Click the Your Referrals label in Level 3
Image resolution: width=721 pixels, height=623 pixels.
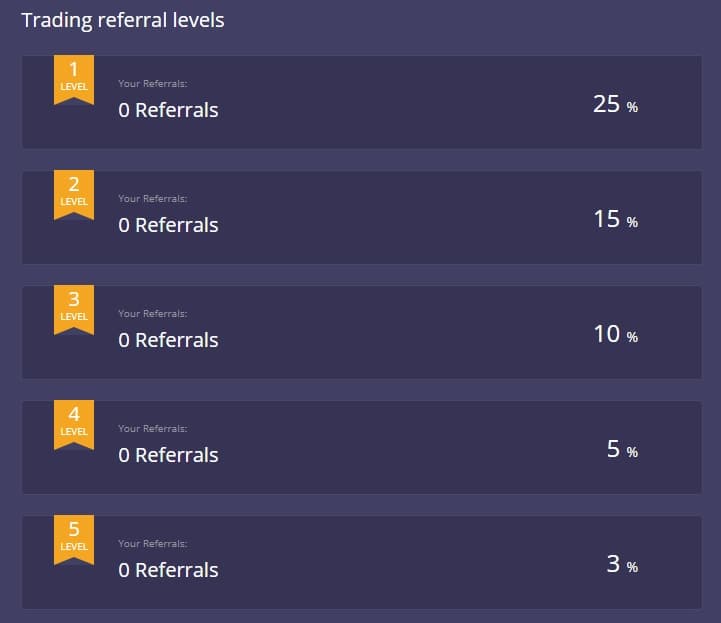point(152,314)
